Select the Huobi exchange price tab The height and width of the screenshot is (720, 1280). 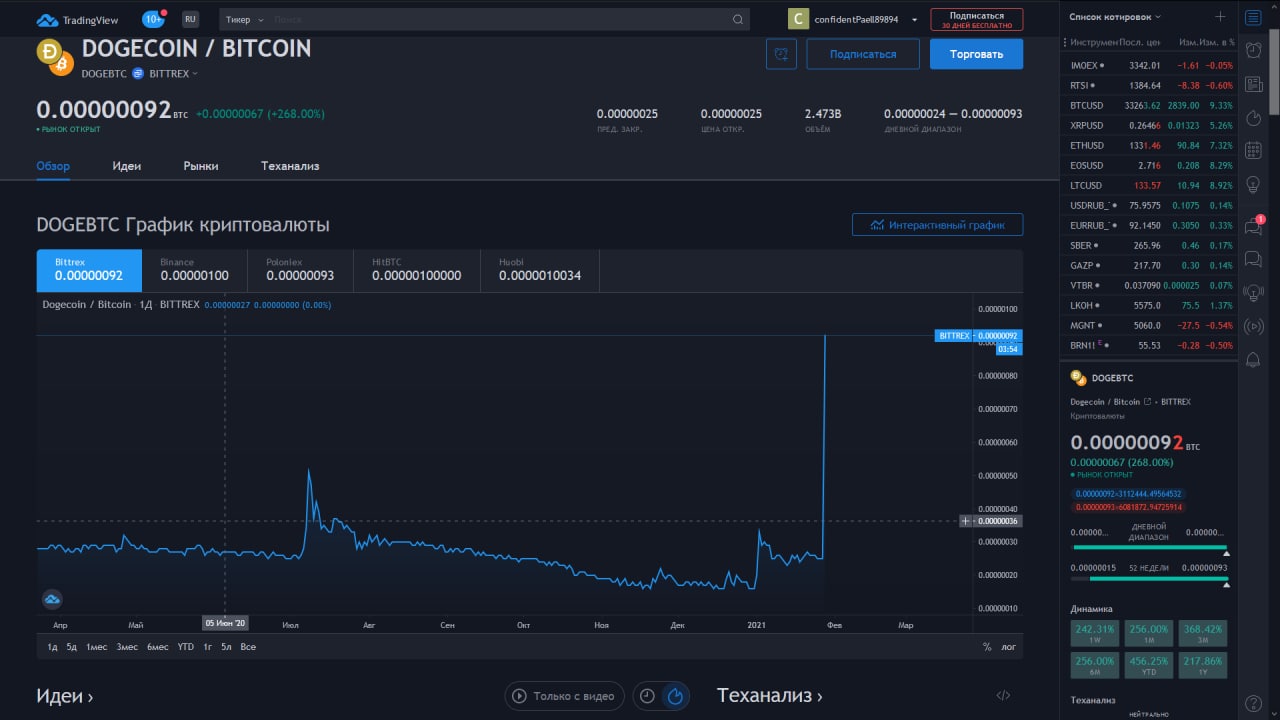(540, 270)
